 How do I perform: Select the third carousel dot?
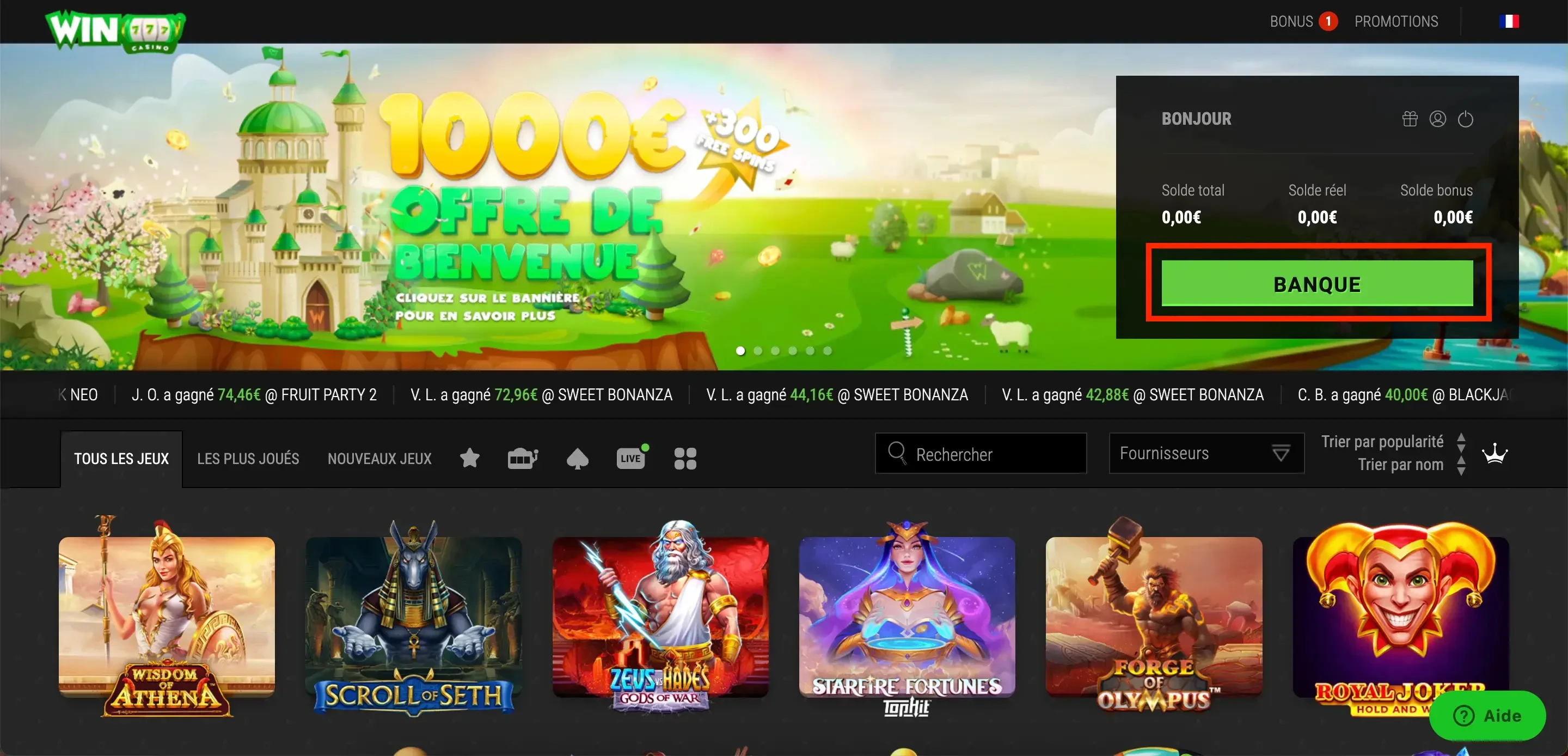pyautogui.click(x=775, y=350)
